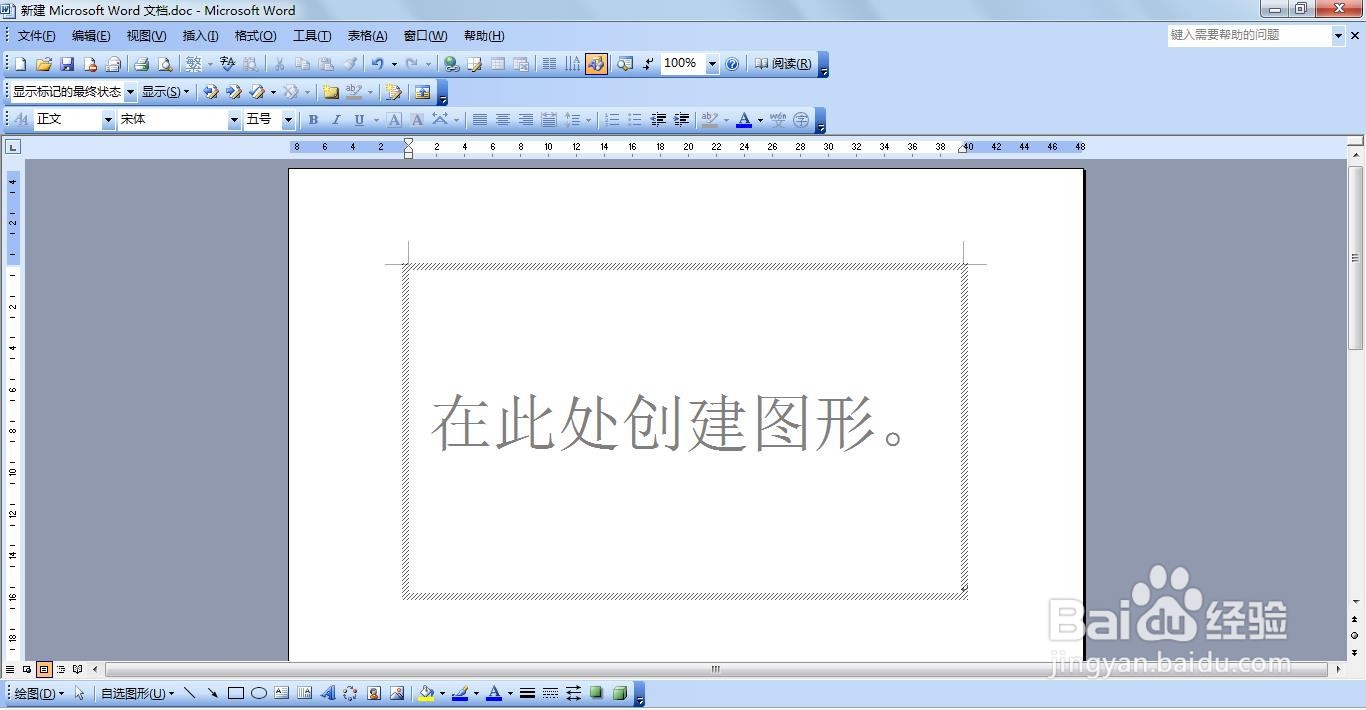Click the Undo arrow icon
The image size is (1366, 710).
coord(377,64)
